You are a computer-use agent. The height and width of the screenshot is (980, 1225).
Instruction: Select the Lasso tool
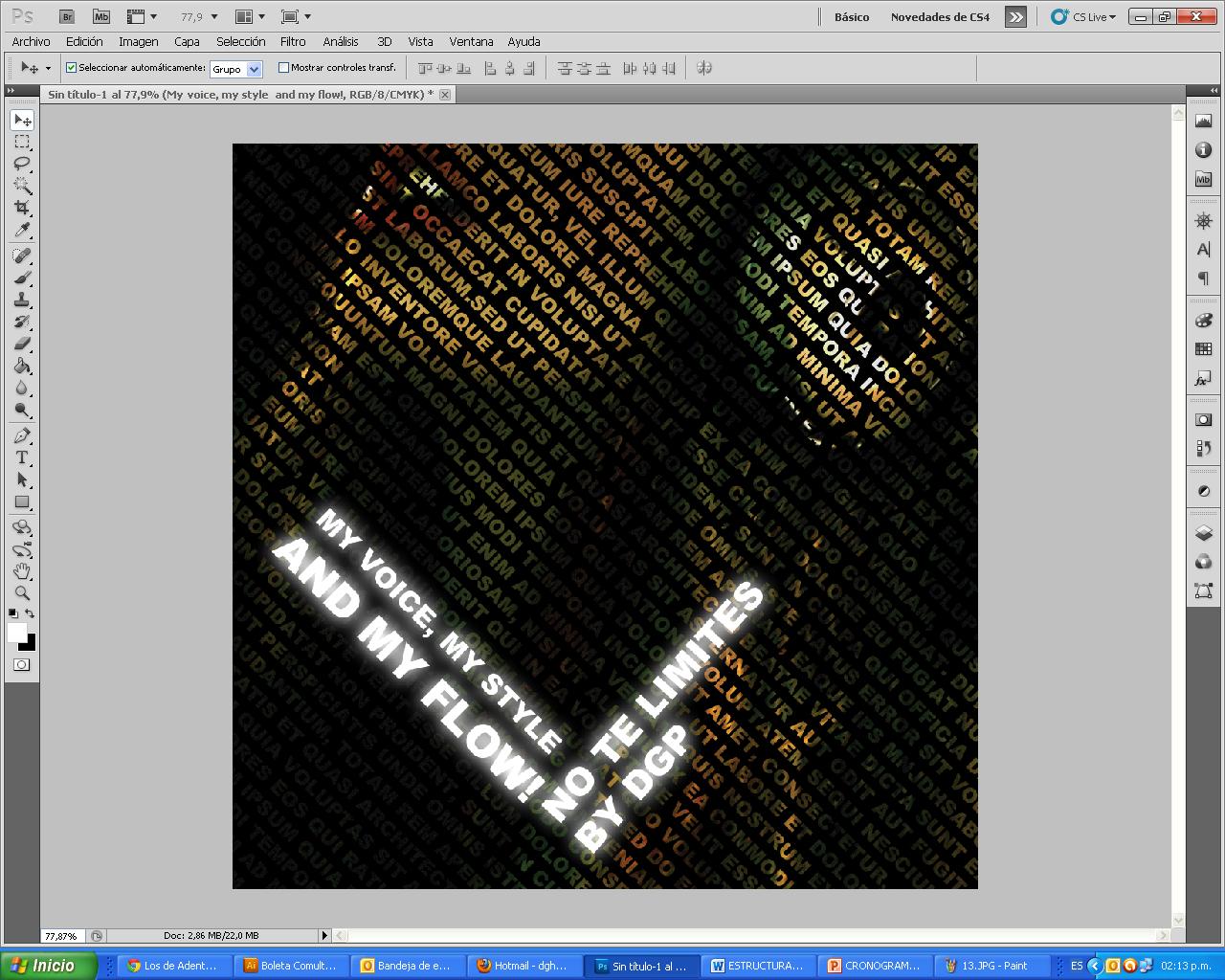pyautogui.click(x=22, y=164)
